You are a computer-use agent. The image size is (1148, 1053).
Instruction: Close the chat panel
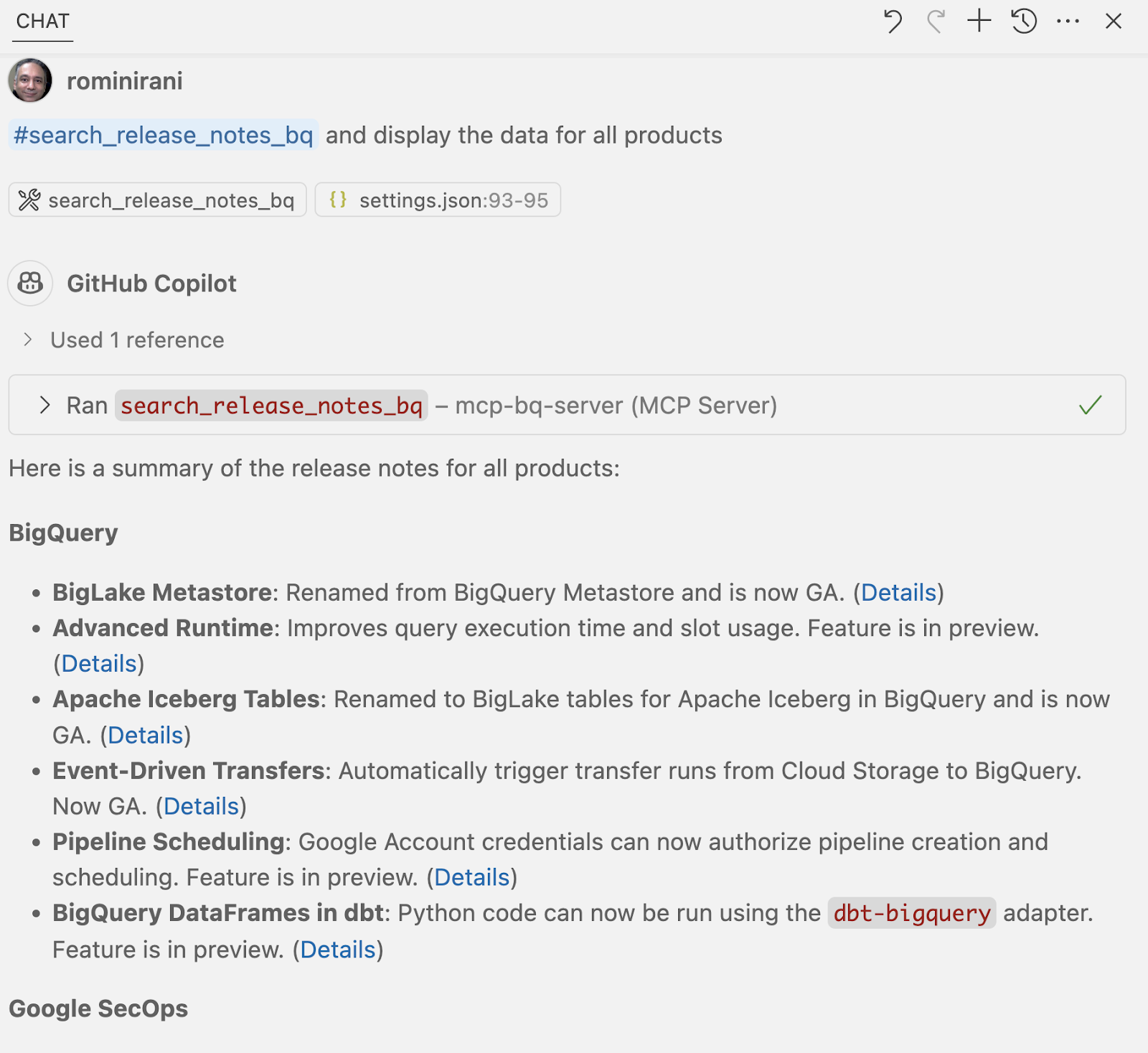point(1113,22)
